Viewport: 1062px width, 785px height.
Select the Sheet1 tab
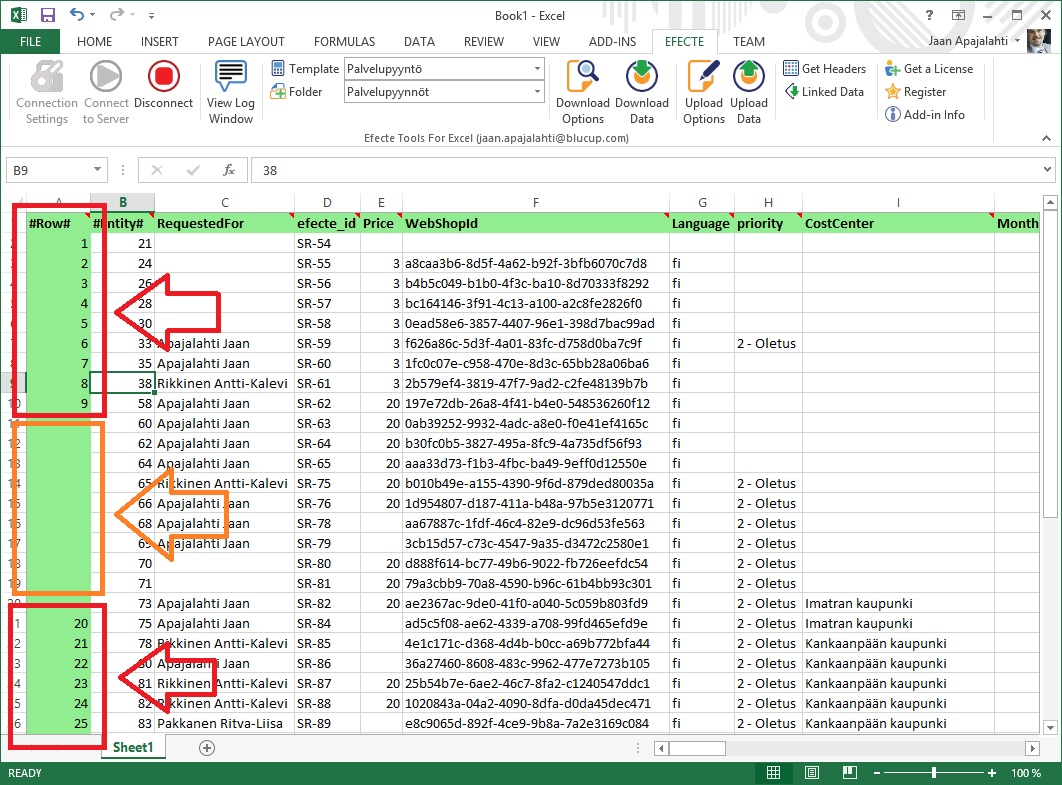133,747
